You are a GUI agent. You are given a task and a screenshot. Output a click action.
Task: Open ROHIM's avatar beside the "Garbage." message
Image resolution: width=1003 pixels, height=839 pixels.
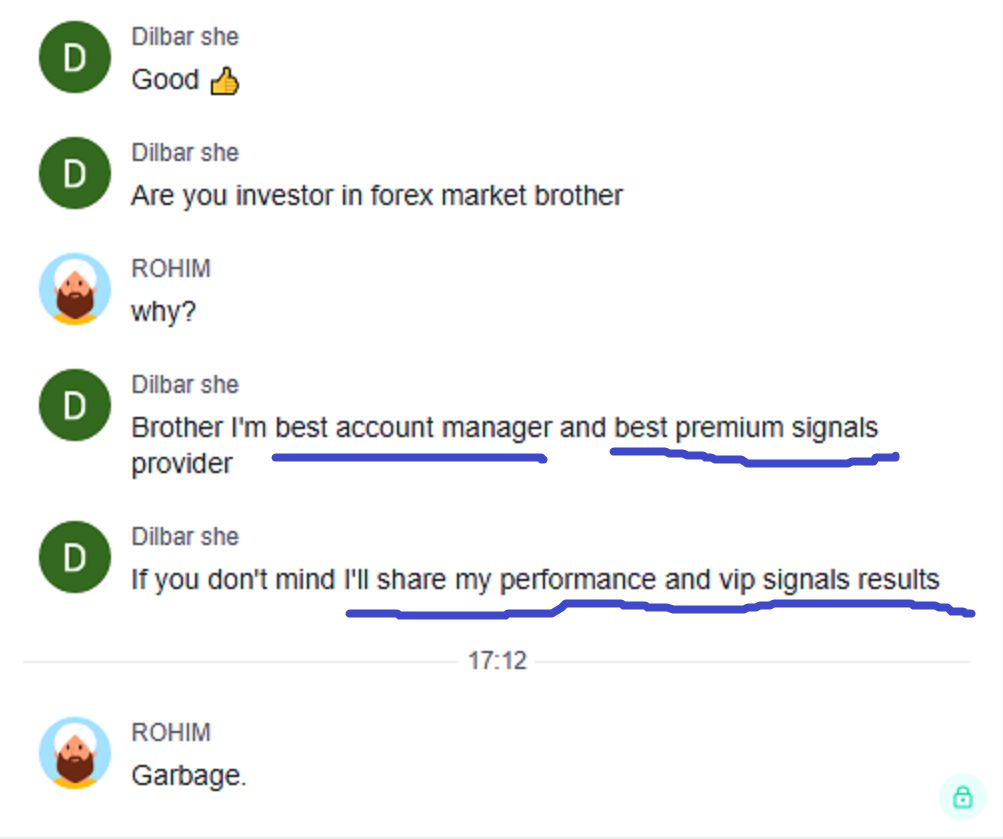tap(74, 752)
